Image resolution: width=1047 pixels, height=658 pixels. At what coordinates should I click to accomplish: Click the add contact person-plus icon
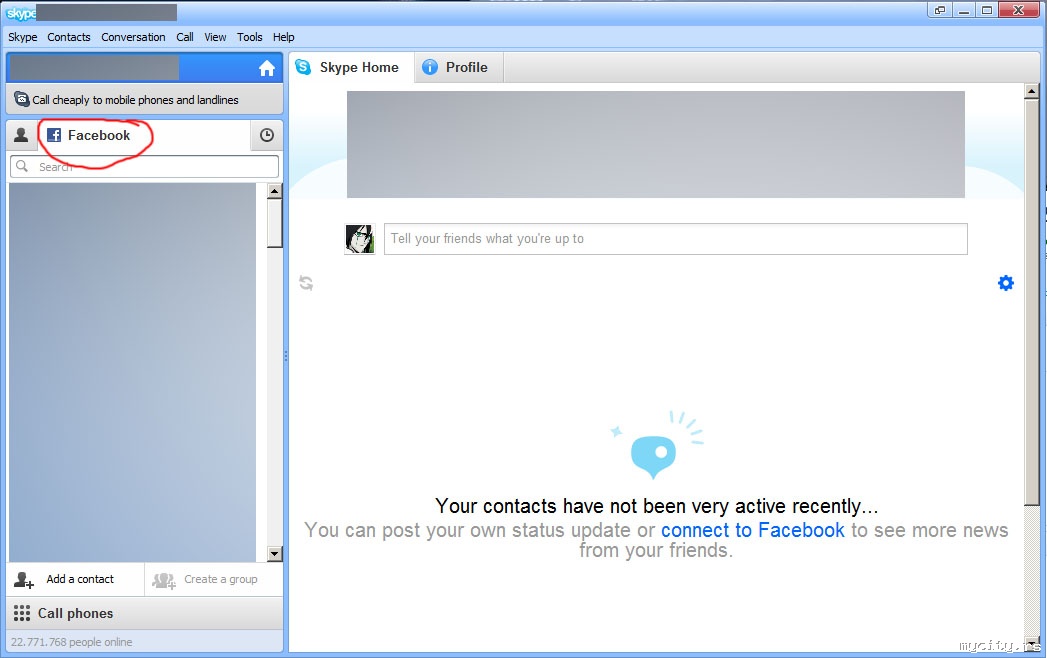23,580
